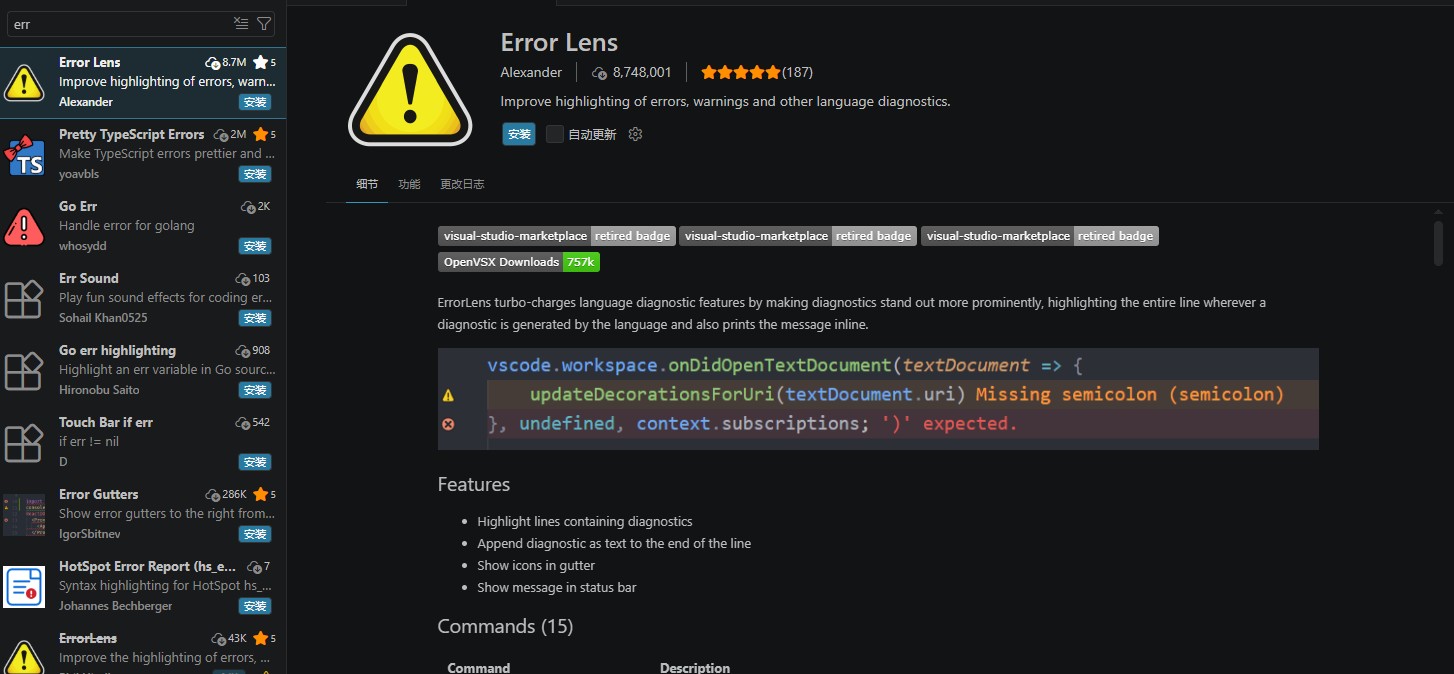Click the details page vertical scrollbar
The width and height of the screenshot is (1454, 674).
pos(1439,244)
